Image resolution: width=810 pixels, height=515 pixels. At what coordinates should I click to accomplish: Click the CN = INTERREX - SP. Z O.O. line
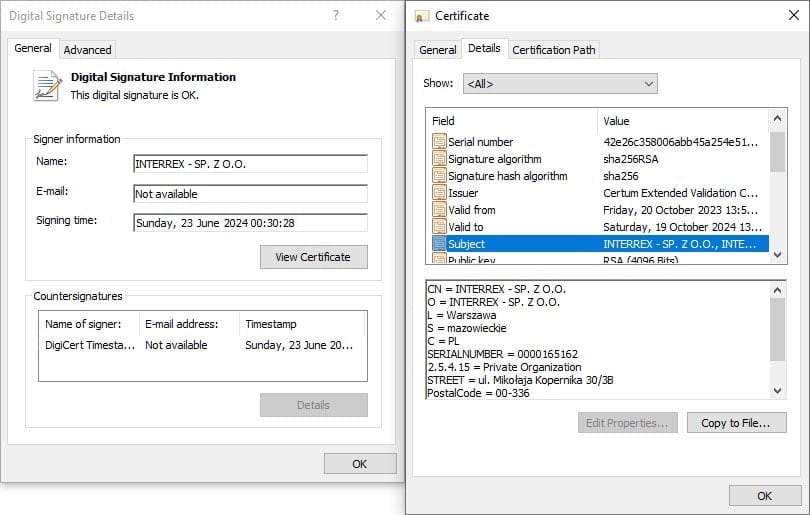(496, 289)
